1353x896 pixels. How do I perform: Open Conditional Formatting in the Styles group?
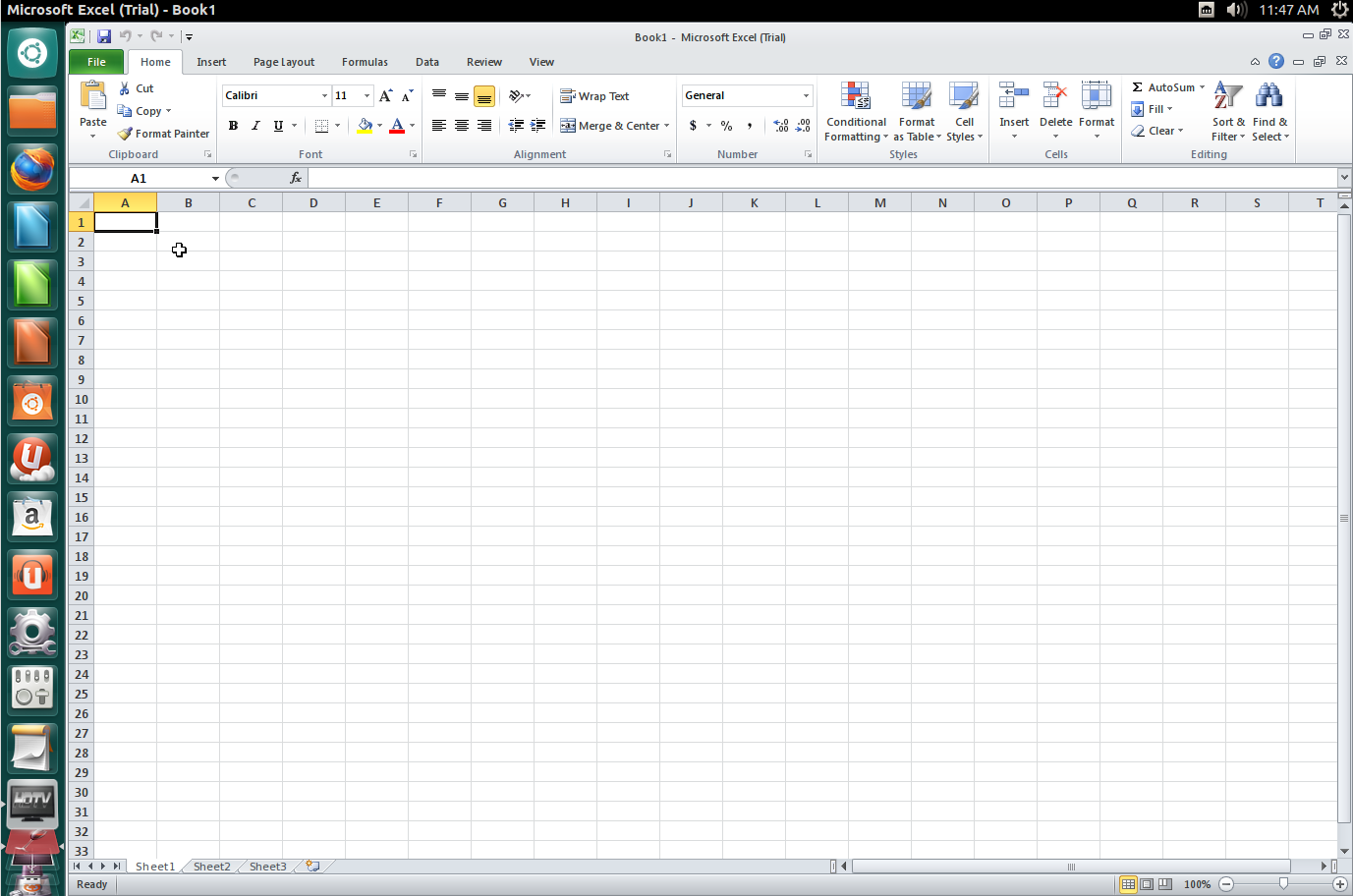[856, 111]
